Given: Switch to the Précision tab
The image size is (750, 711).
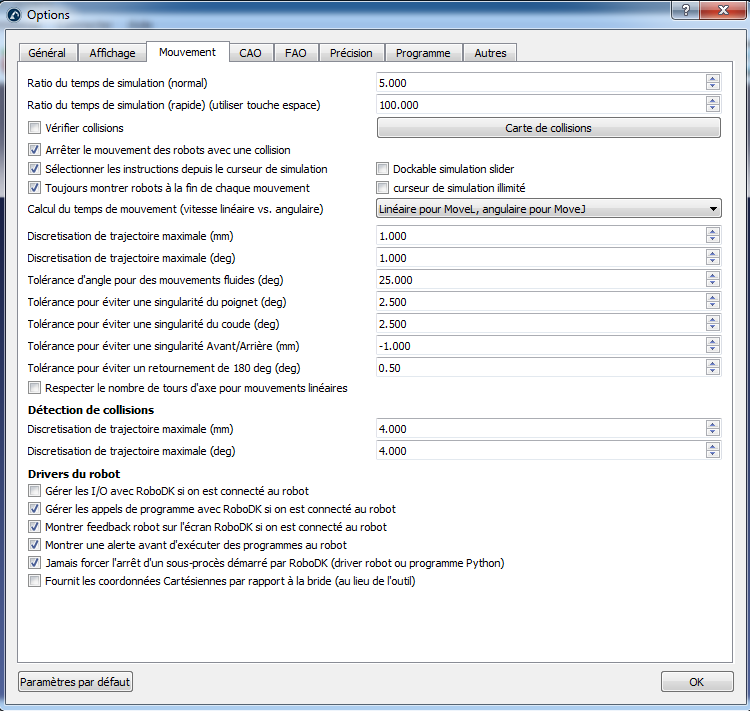Looking at the screenshot, I should coord(351,53).
